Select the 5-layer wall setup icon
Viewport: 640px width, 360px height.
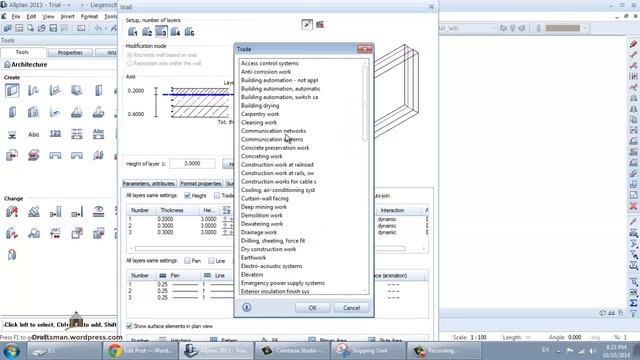pyautogui.click(x=189, y=32)
